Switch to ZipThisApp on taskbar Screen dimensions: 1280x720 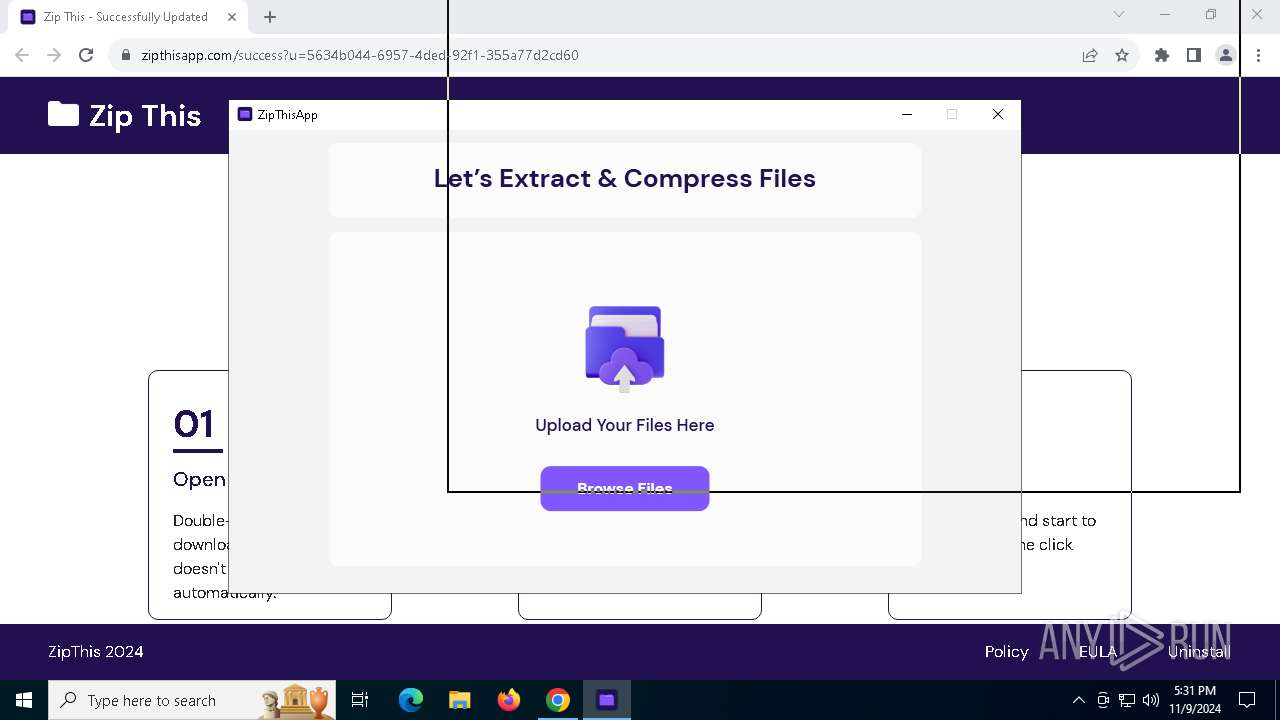(607, 700)
